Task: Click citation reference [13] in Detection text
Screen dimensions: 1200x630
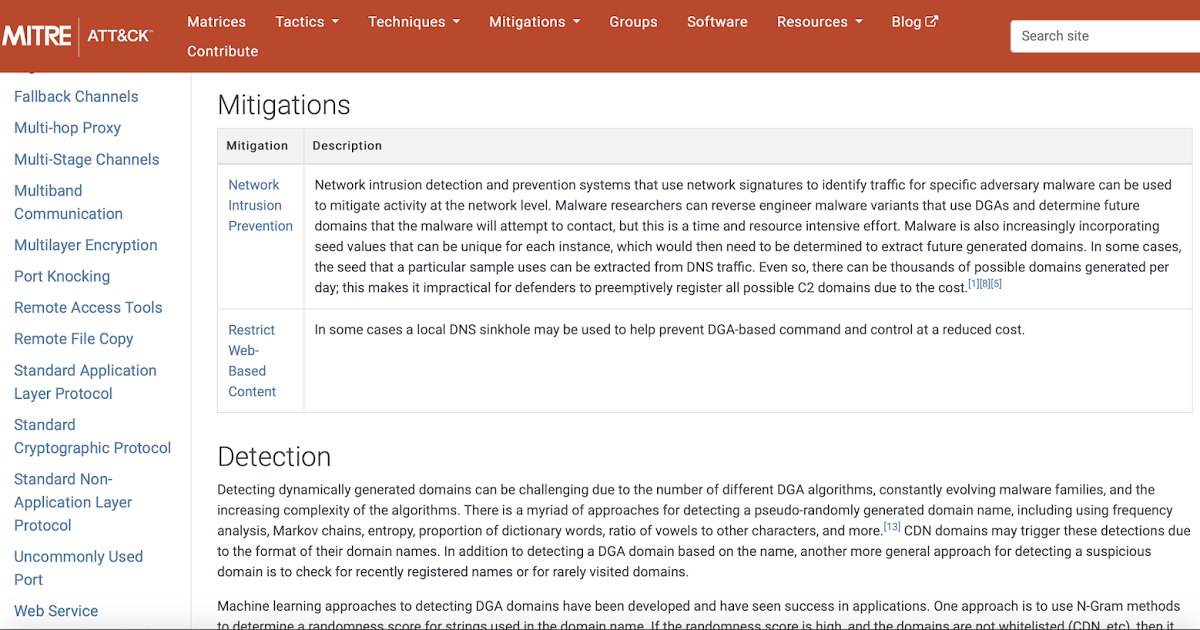Action: 892,527
